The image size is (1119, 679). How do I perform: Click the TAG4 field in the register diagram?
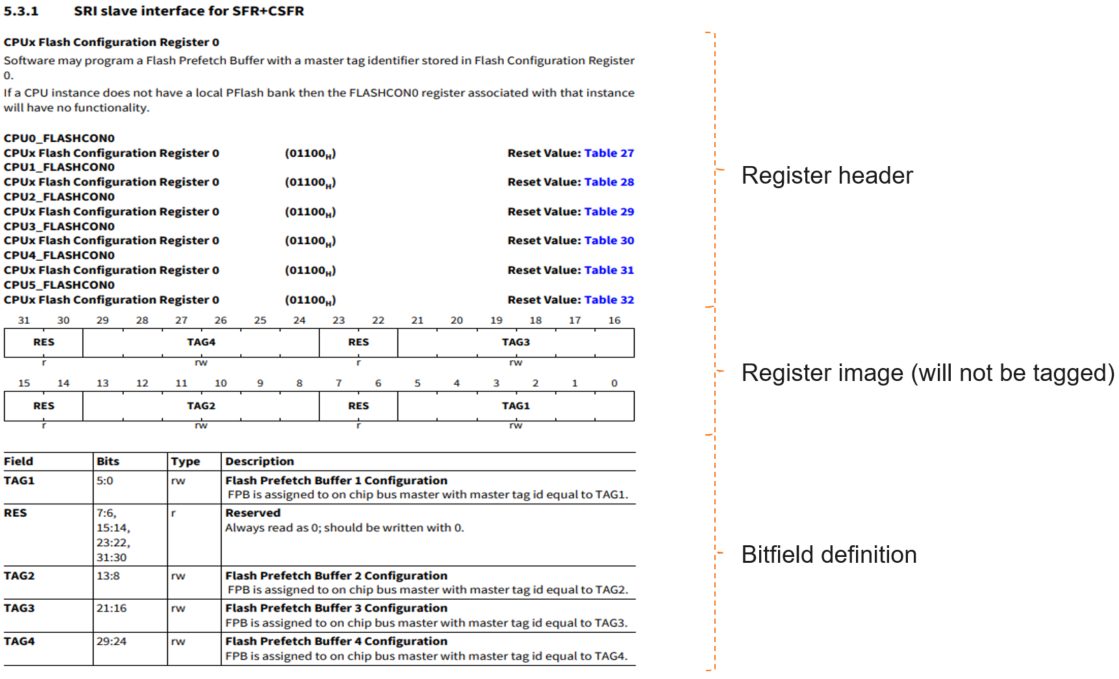coord(201,342)
